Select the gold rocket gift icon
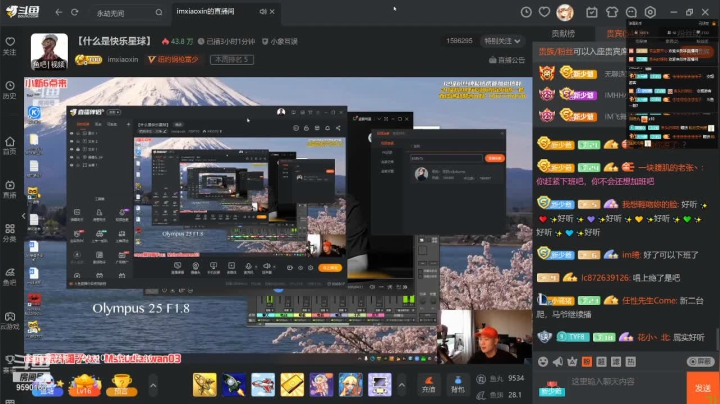 click(204, 385)
